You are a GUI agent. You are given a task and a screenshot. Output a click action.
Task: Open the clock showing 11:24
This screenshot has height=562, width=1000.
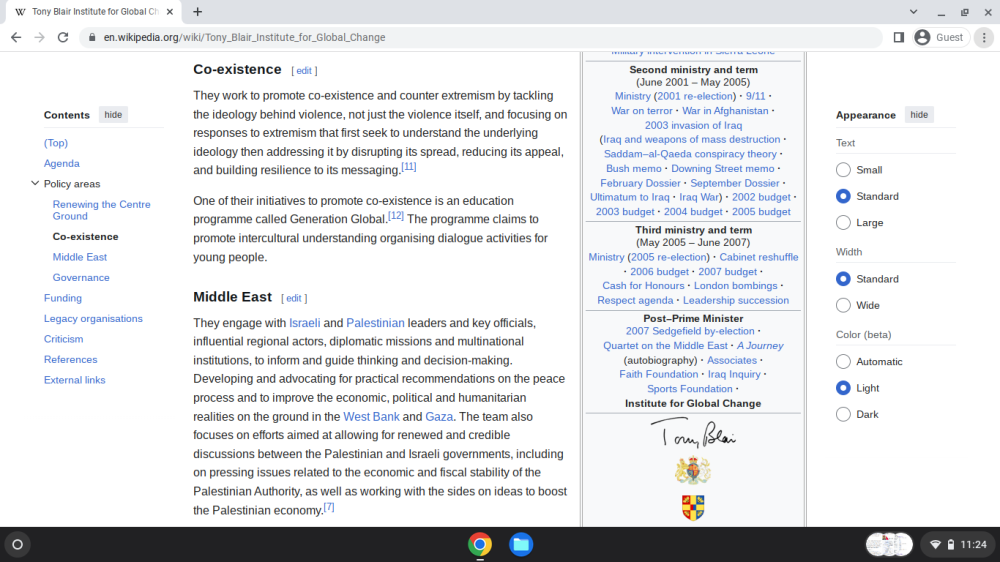pos(973,544)
